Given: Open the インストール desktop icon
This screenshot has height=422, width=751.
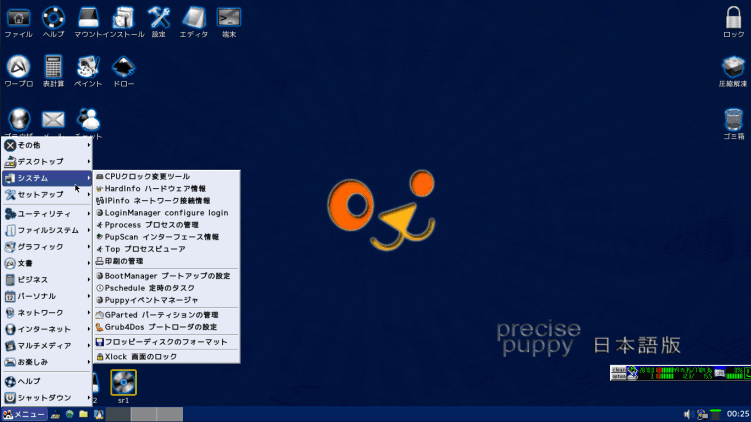Looking at the screenshot, I should click(124, 23).
